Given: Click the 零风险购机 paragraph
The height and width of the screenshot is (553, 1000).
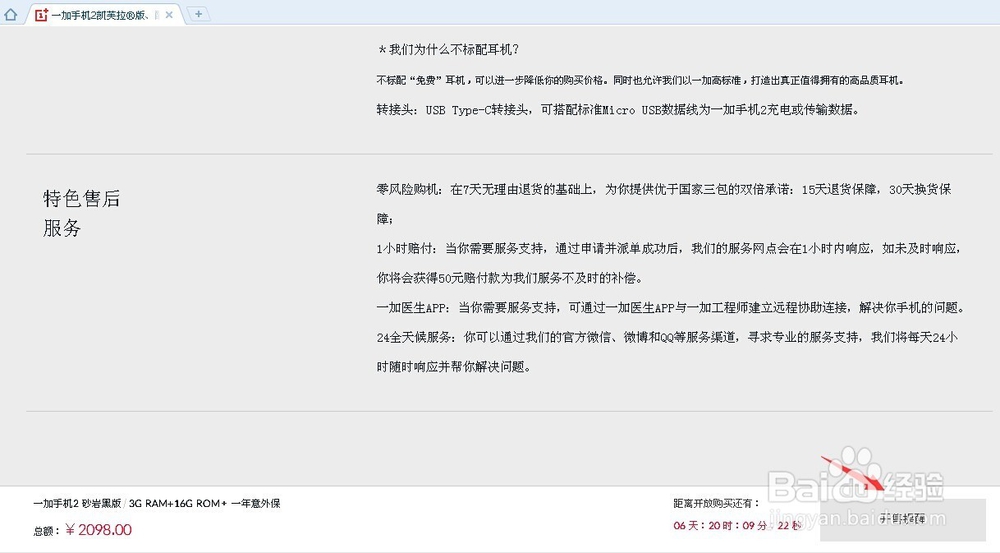Looking at the screenshot, I should [x=664, y=204].
